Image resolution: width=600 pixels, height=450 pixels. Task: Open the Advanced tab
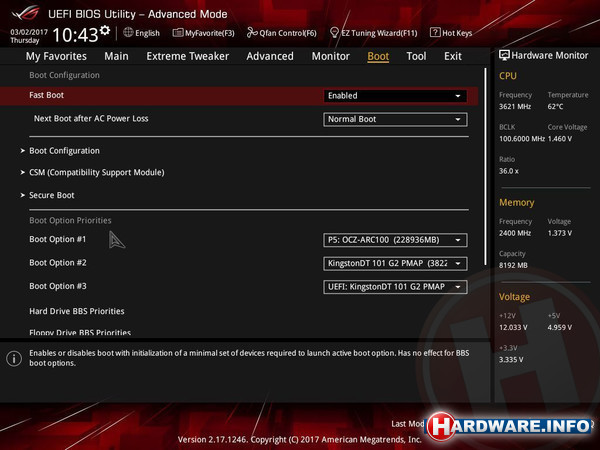[270, 56]
